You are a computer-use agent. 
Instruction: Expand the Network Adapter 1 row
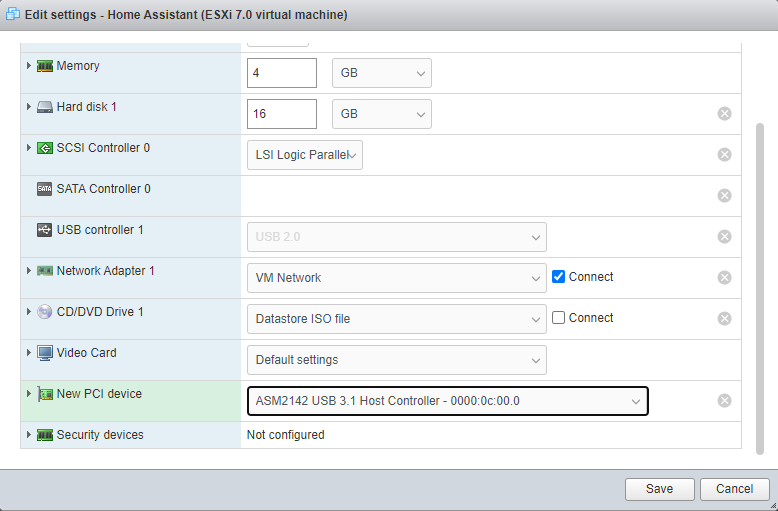tap(29, 270)
